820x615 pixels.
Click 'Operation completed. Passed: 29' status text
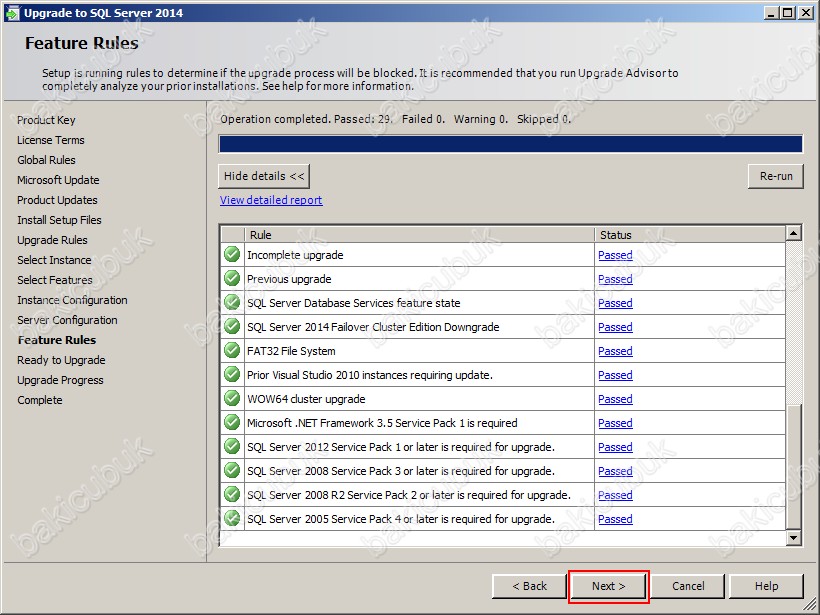coord(306,119)
